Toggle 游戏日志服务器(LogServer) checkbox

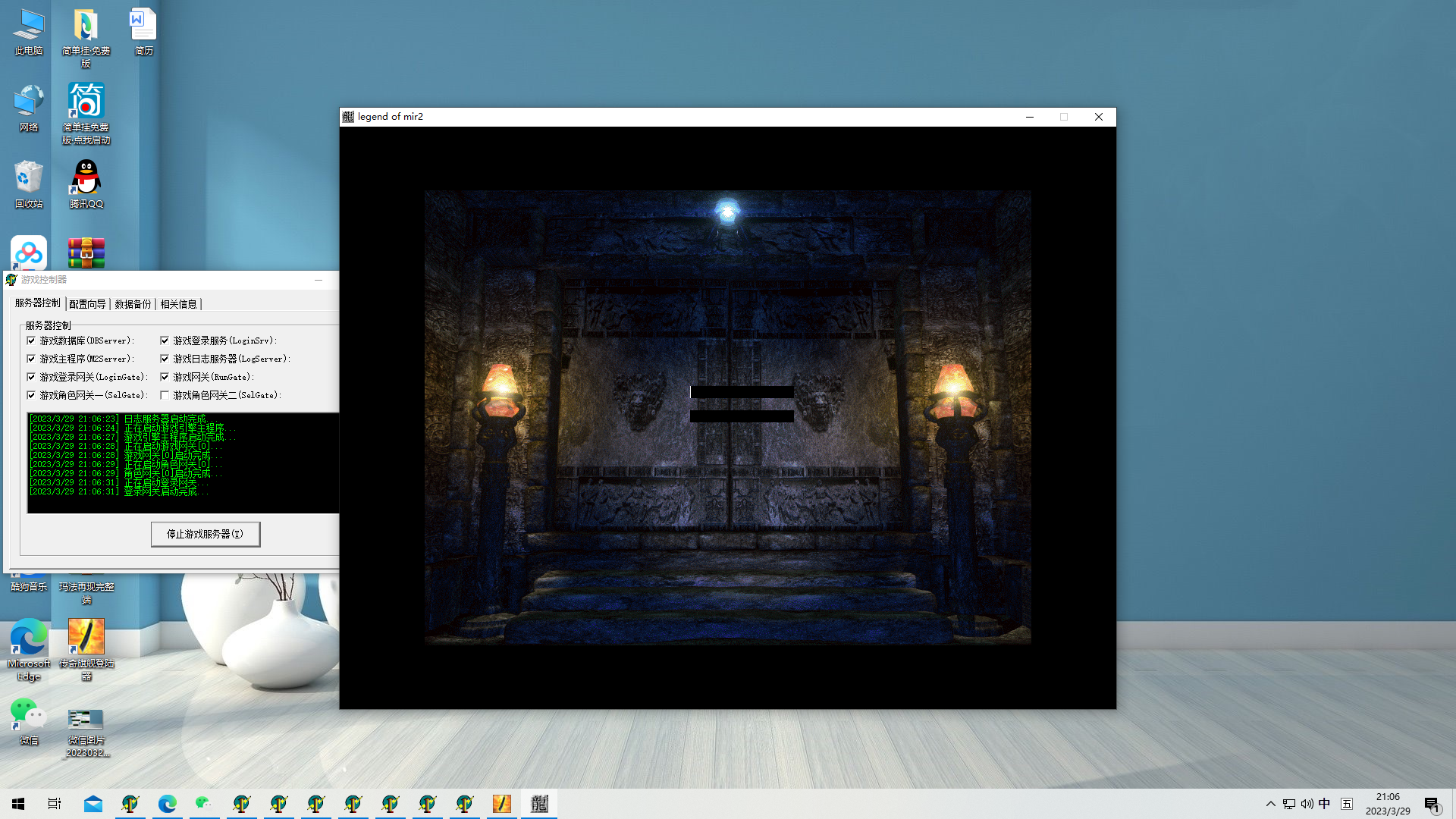click(x=165, y=359)
